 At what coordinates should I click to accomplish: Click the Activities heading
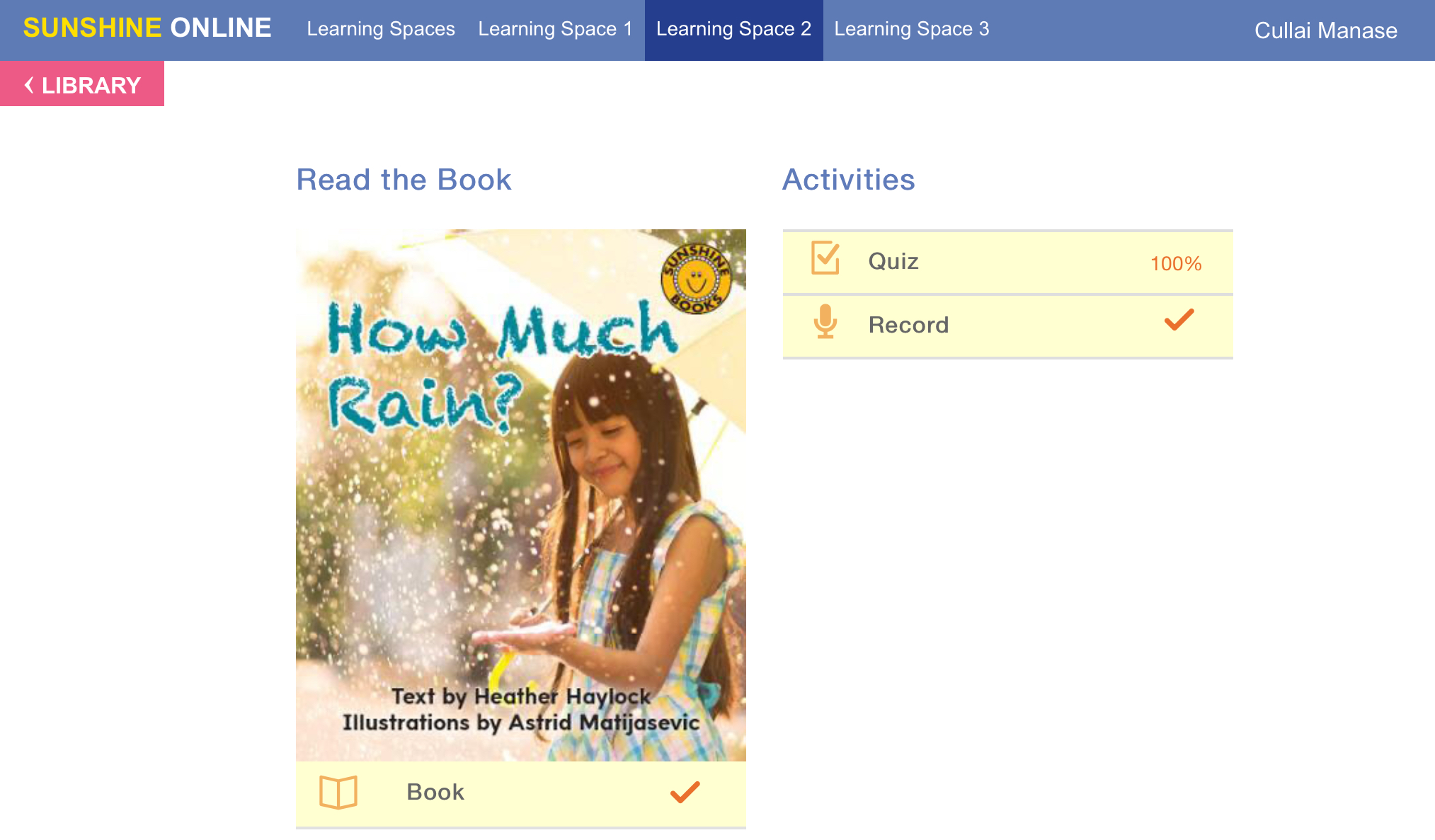[x=849, y=180]
